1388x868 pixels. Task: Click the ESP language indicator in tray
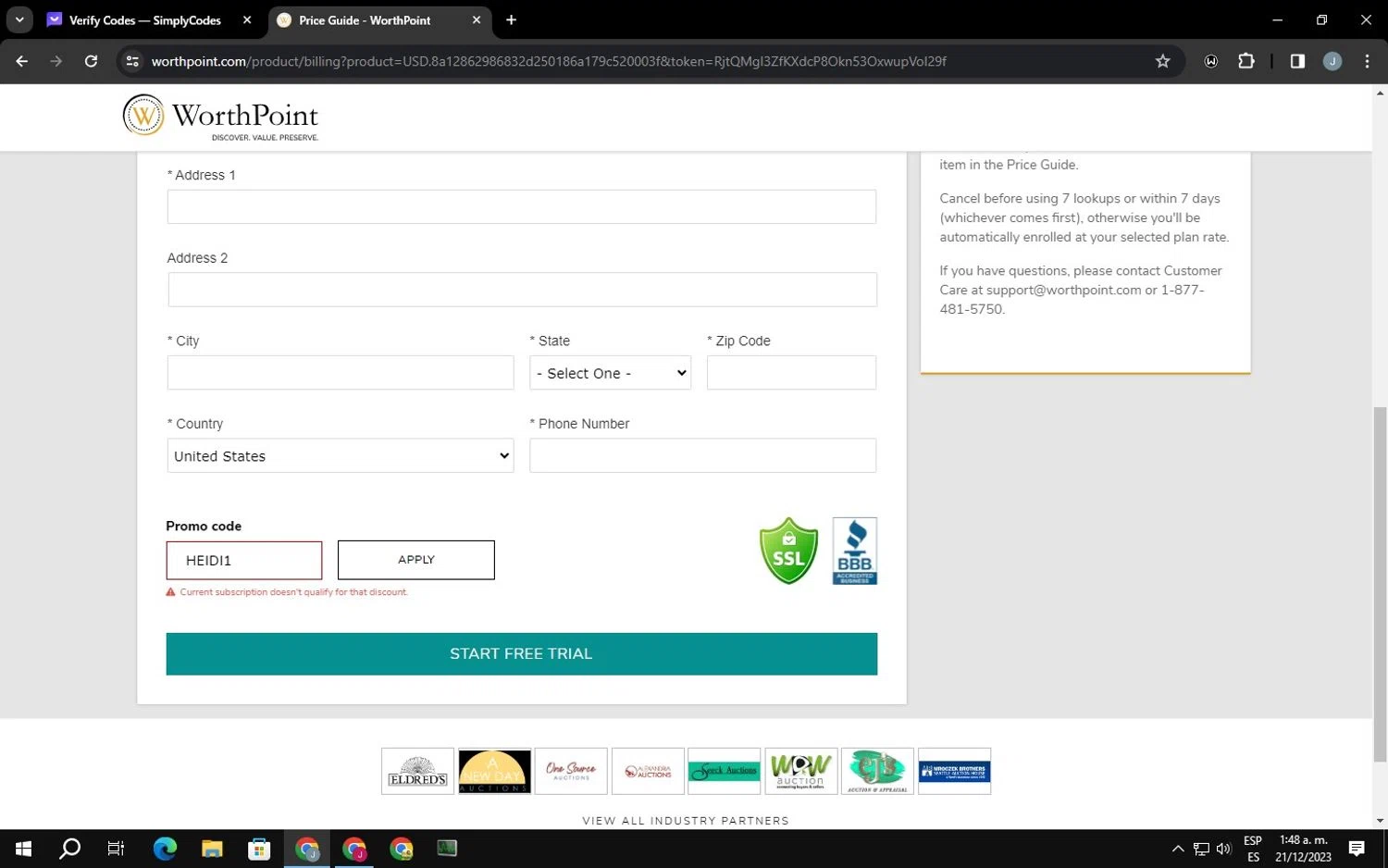(x=1253, y=849)
